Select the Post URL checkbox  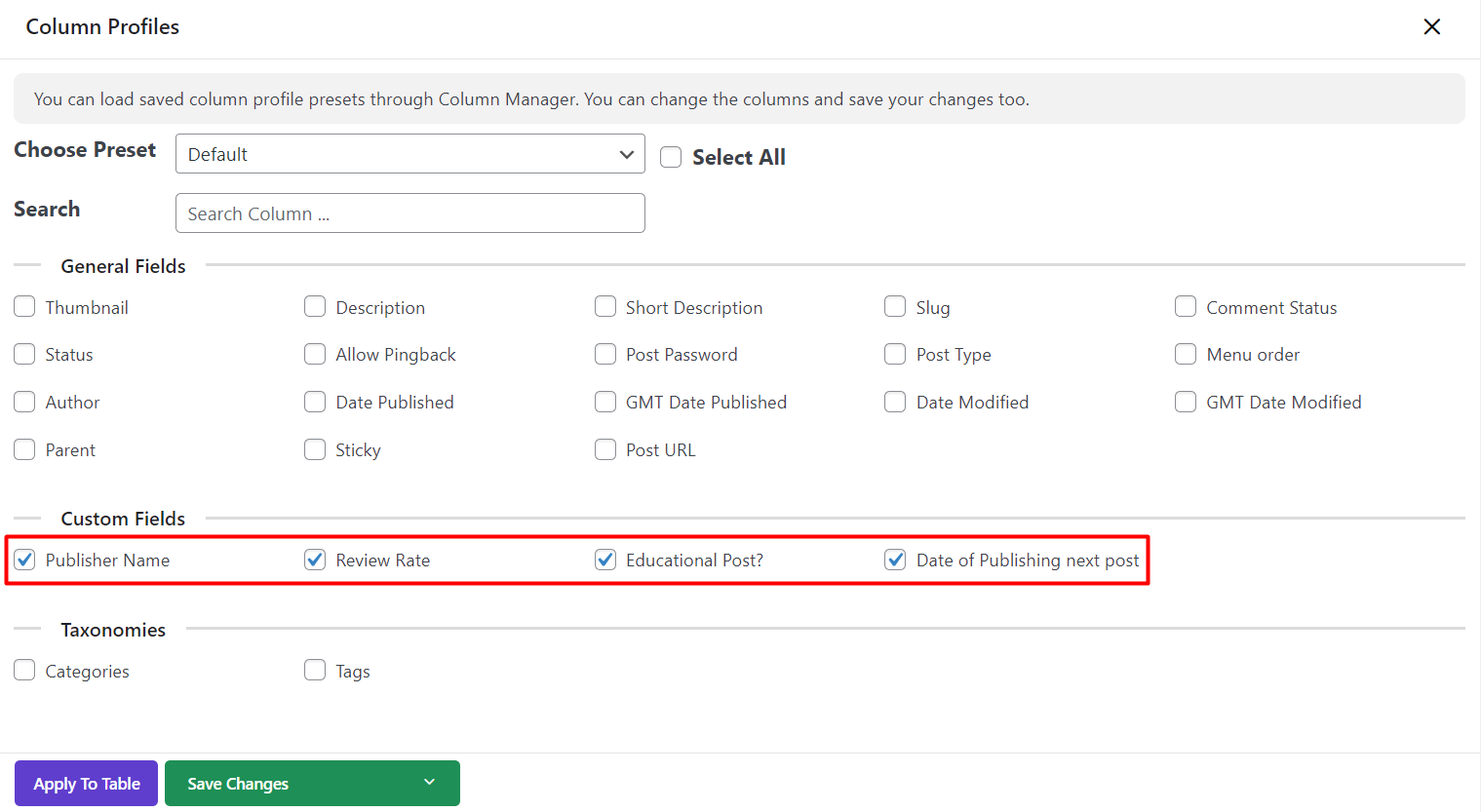point(605,449)
